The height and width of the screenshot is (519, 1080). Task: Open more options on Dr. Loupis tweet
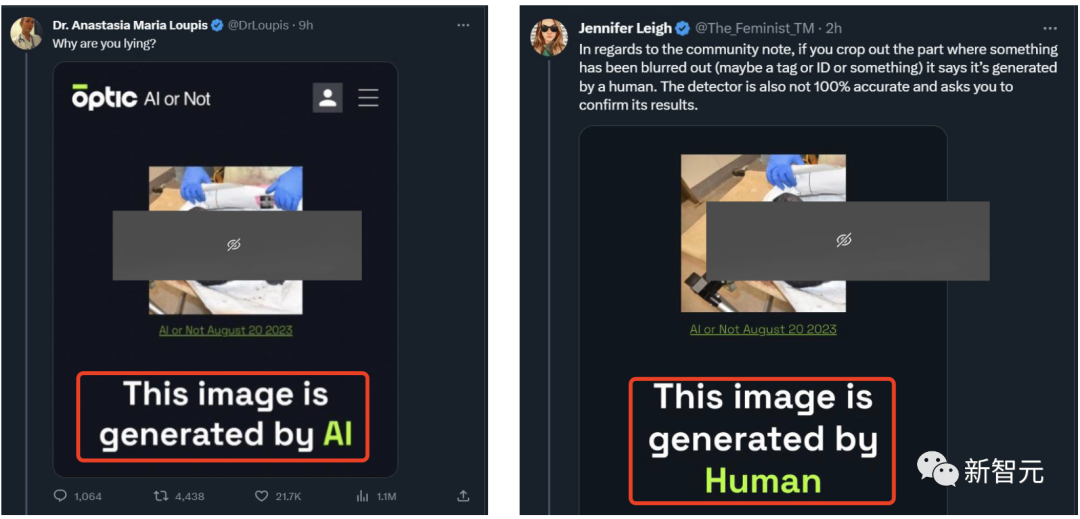click(462, 25)
